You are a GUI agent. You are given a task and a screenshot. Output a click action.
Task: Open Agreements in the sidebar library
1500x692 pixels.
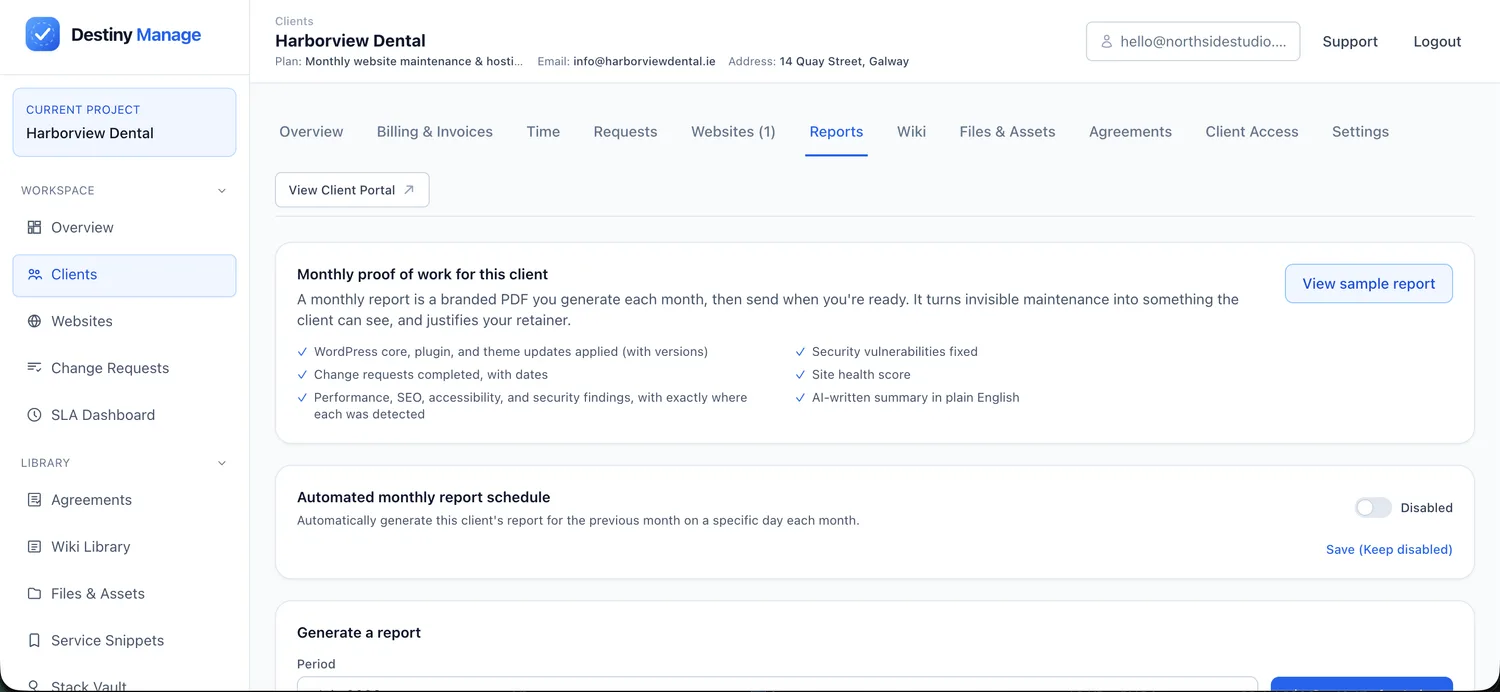[124, 500]
